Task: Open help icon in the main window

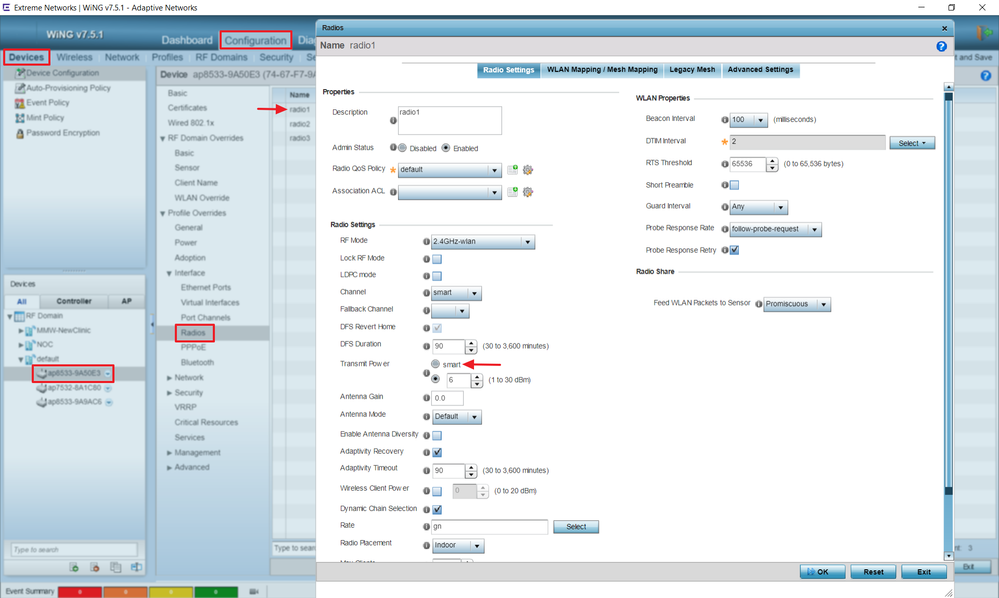Action: (x=986, y=76)
